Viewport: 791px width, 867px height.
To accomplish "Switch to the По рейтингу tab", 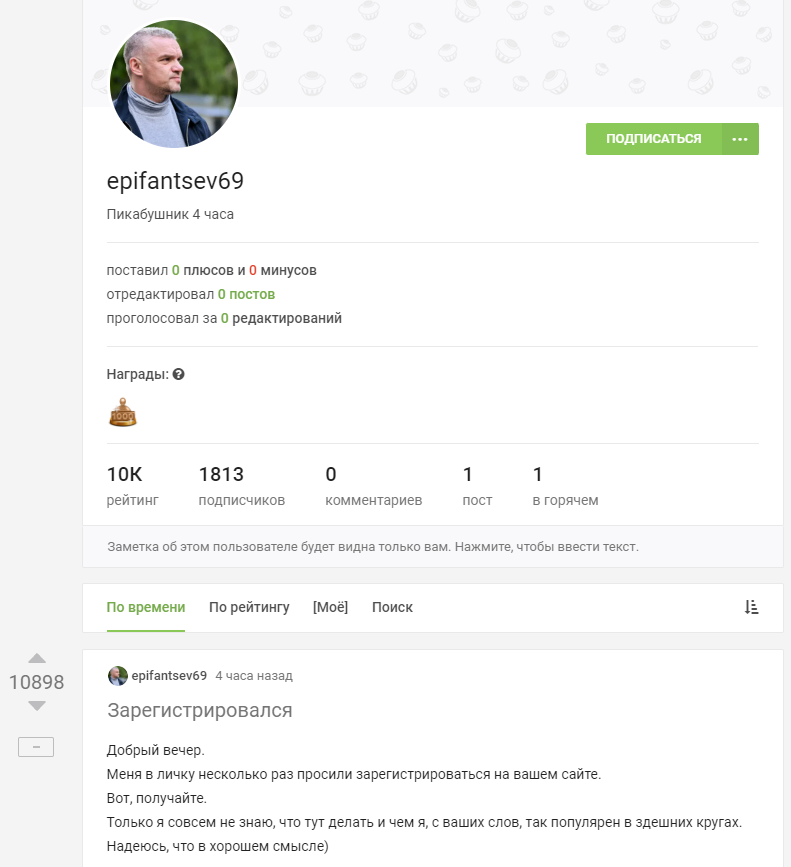I will click(249, 607).
